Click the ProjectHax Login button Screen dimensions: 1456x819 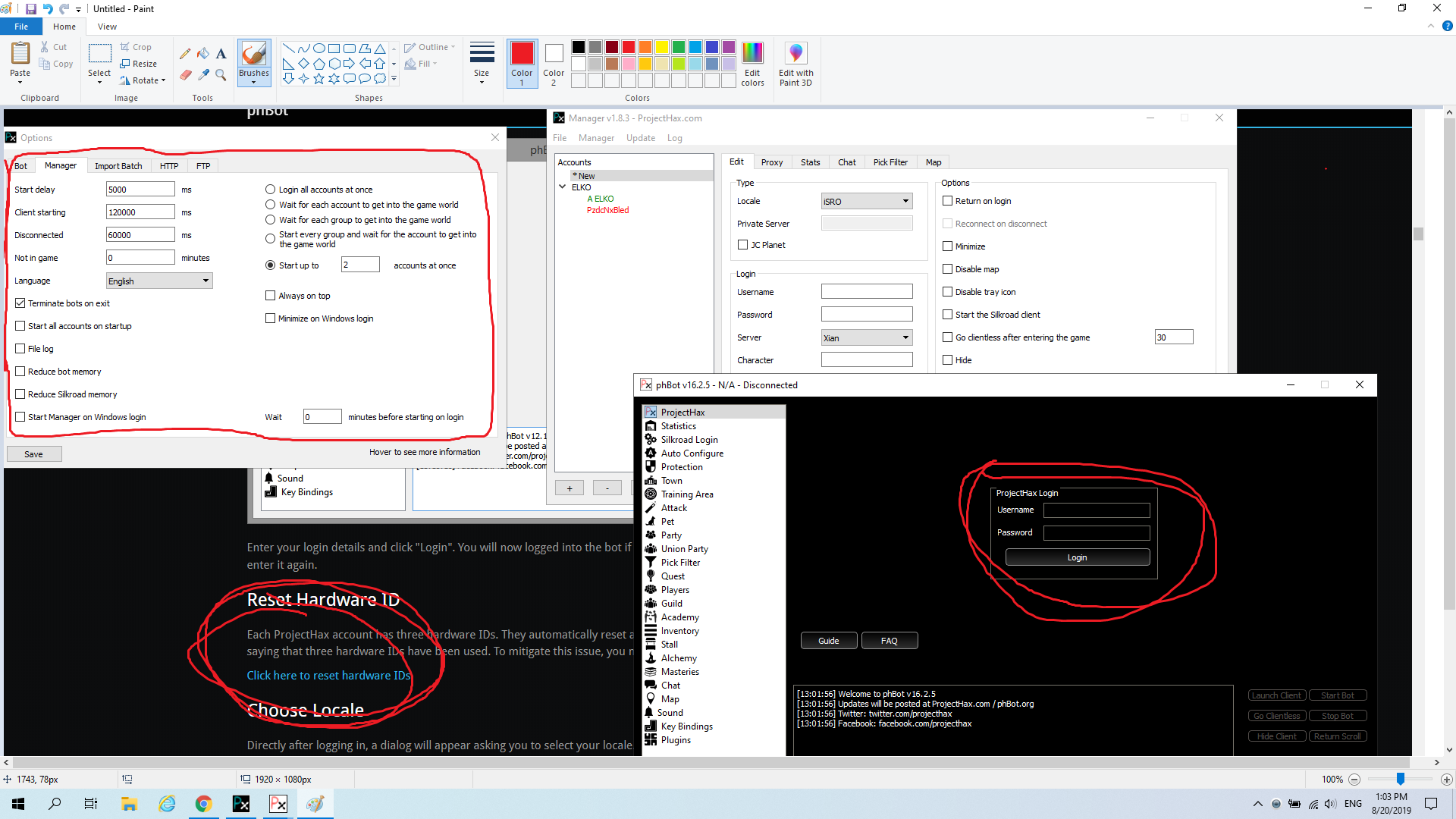[1077, 557]
